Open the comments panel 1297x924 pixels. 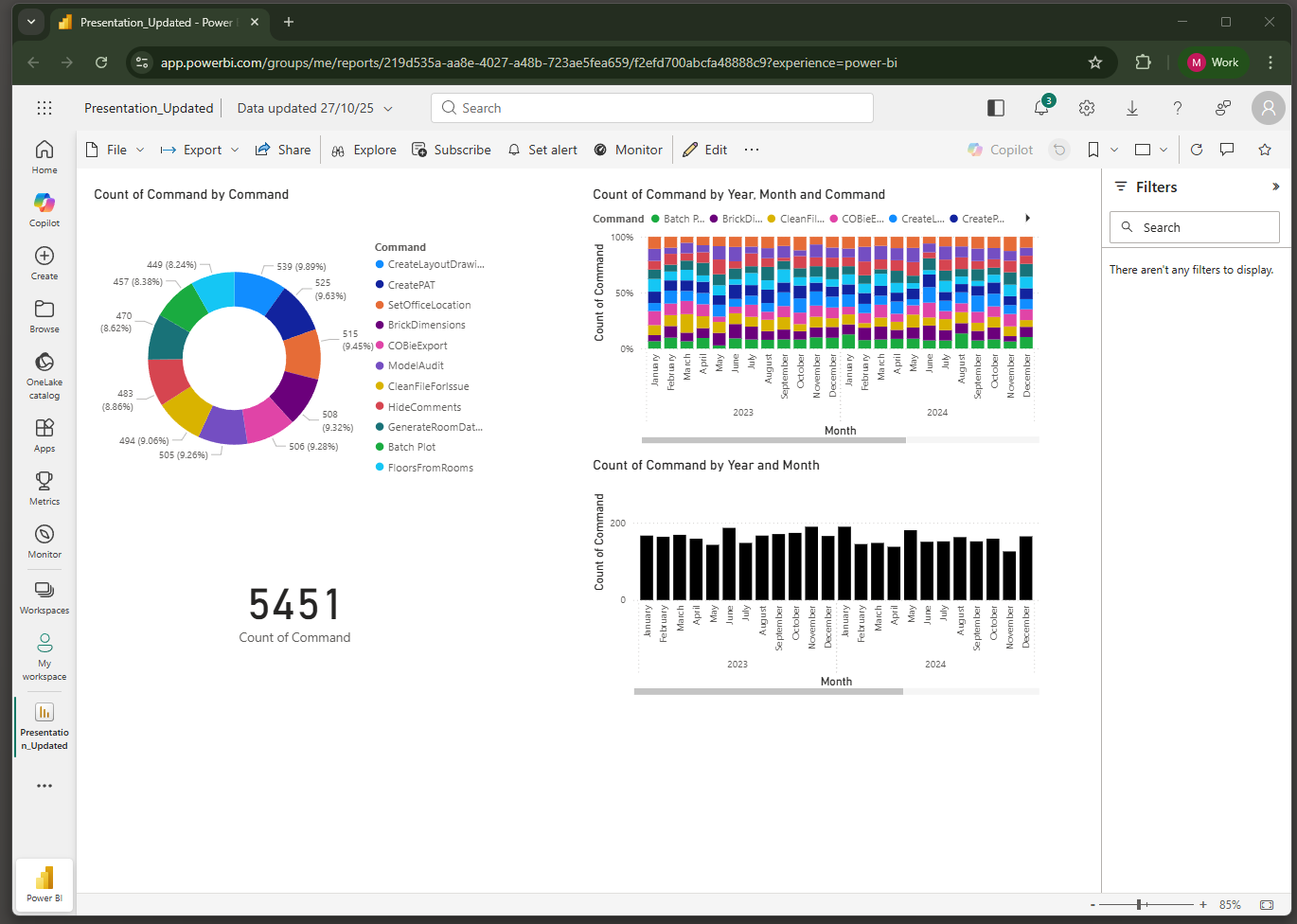[x=1228, y=149]
